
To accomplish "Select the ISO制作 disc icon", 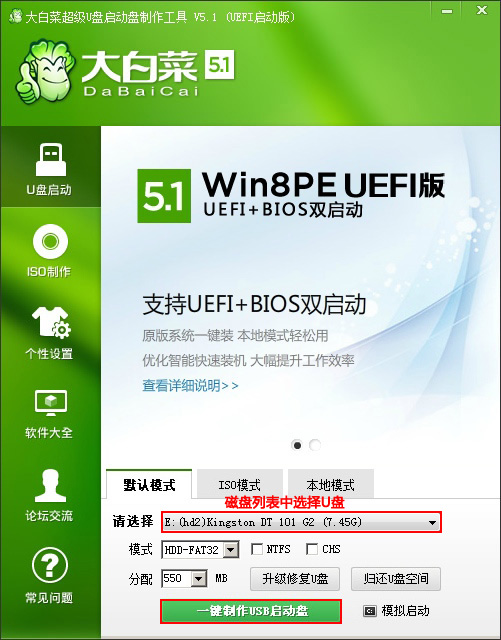I will point(50,241).
